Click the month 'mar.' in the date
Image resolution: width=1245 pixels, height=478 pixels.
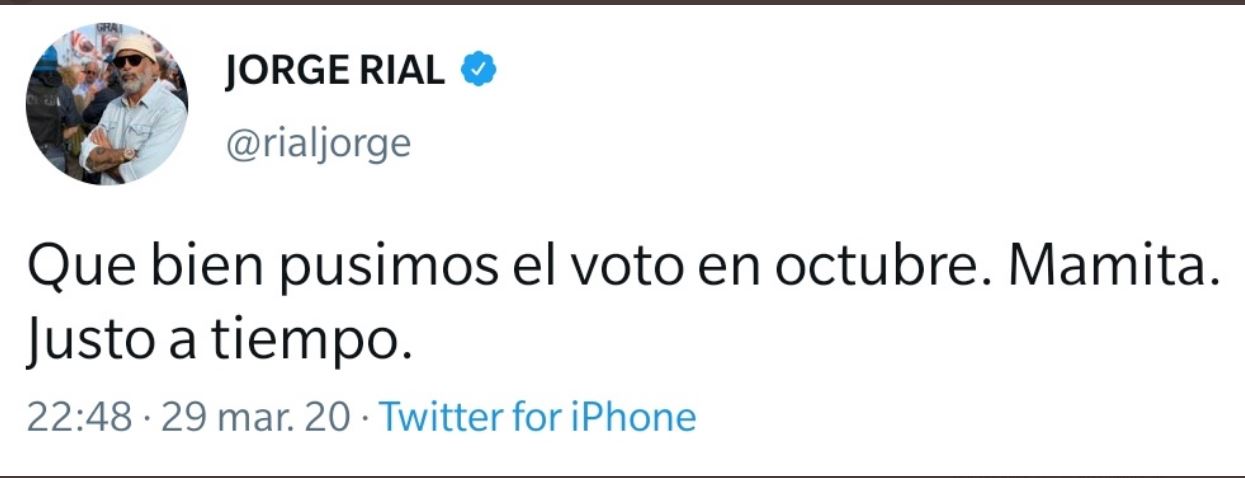point(265,416)
